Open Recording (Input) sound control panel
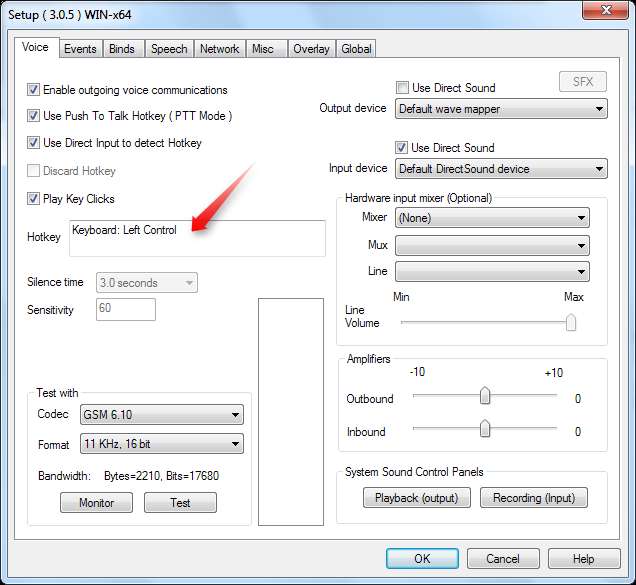636x585 pixels. pyautogui.click(x=534, y=498)
